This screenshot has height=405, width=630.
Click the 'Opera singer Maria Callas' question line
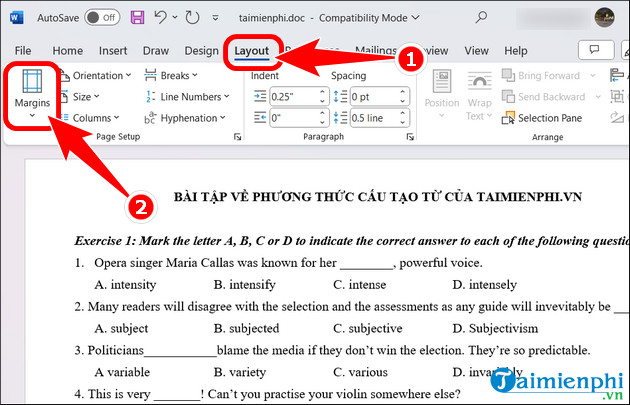tap(278, 263)
